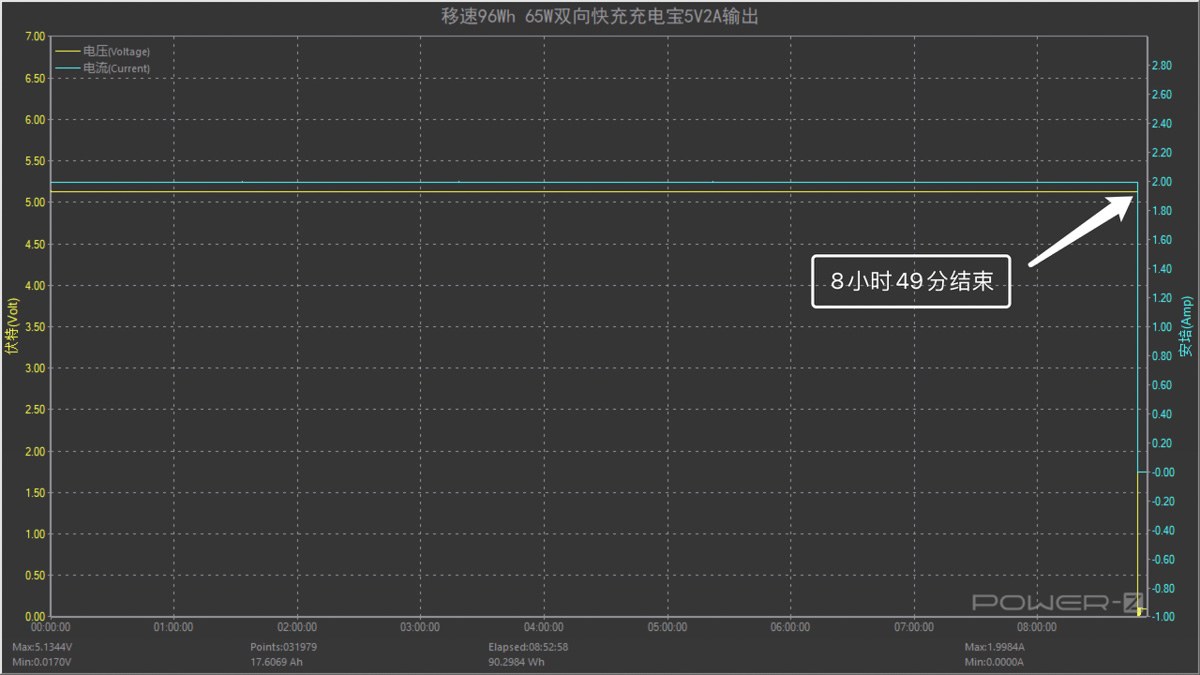Screen dimensions: 1200x675
Task: Click the white arrow pointing to curve end
Action: pos(1082,232)
